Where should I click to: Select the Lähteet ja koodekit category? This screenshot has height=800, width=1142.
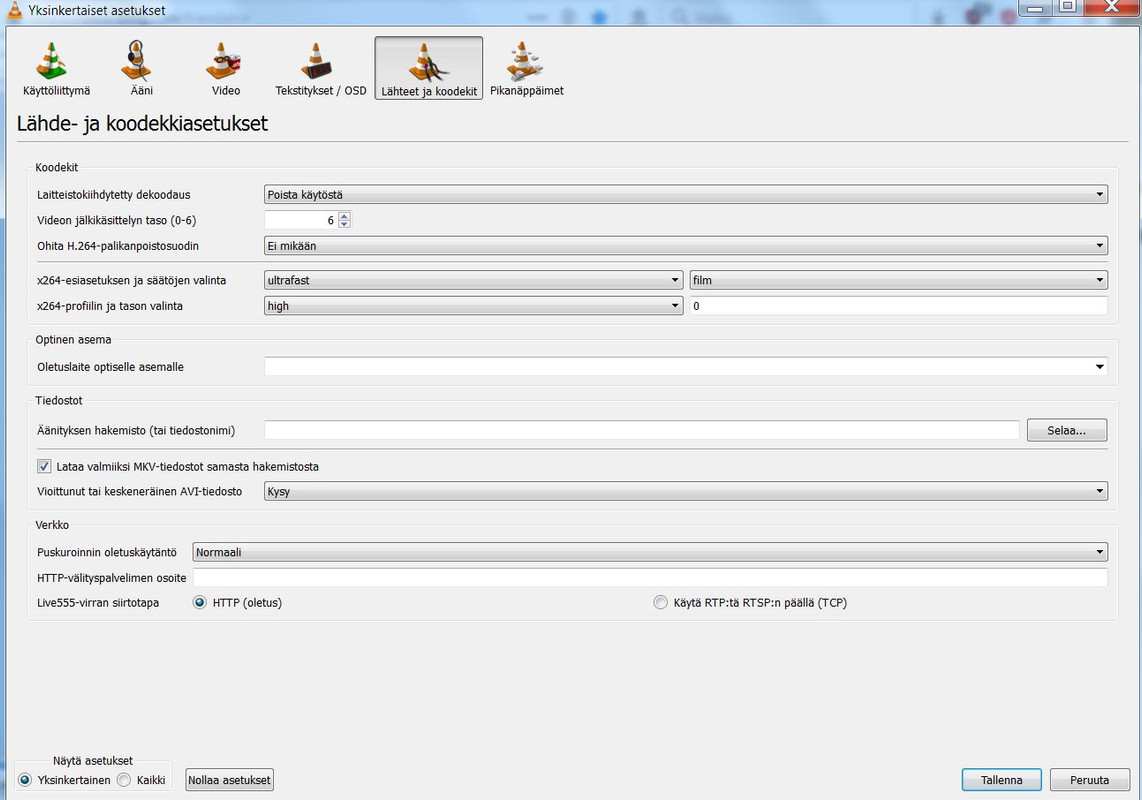429,68
